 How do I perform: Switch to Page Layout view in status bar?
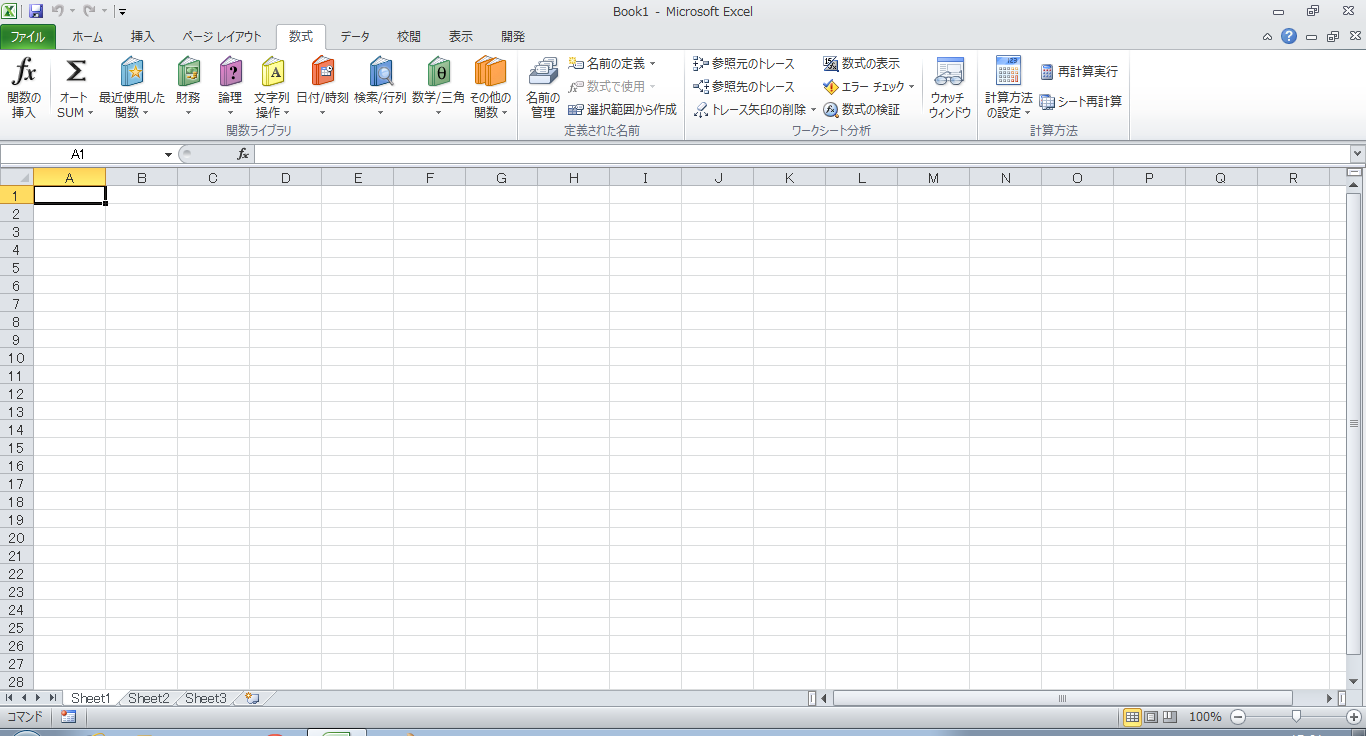click(1151, 717)
